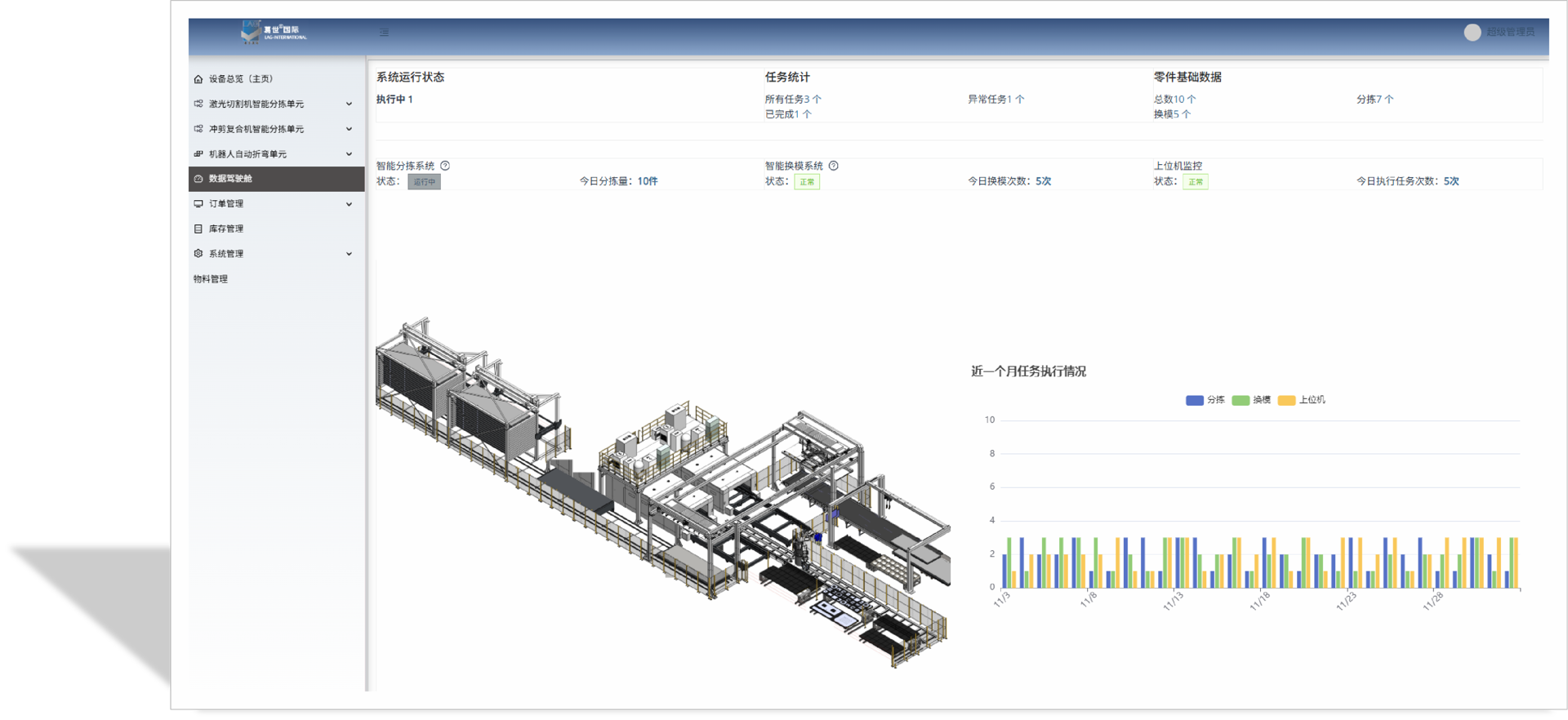The height and width of the screenshot is (720, 1568).
Task: Toggle the 分拣 series in chart legend
Action: [1205, 400]
